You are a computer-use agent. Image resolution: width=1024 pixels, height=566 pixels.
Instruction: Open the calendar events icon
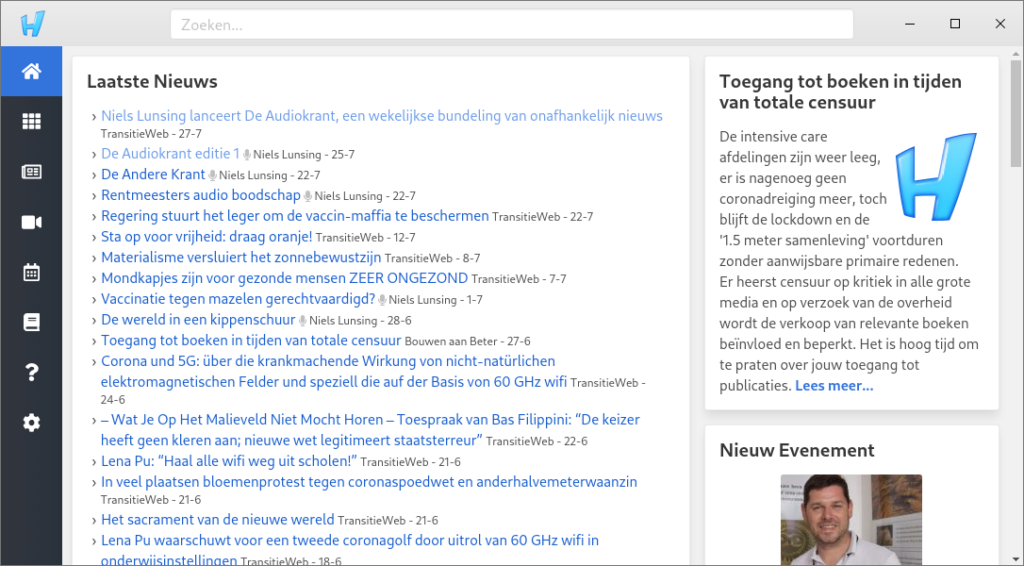tap(31, 272)
